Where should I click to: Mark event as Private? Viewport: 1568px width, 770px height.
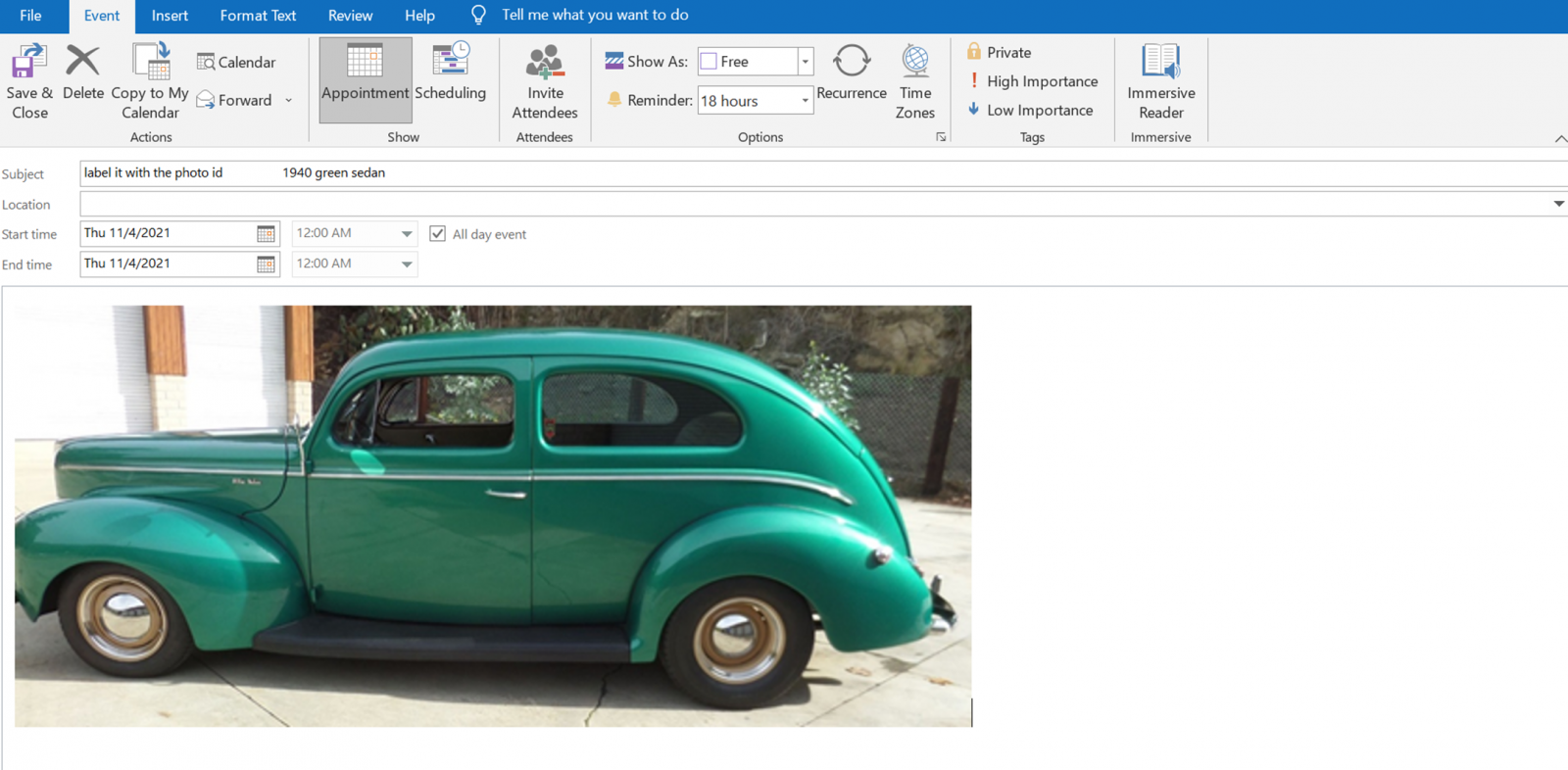tap(1000, 52)
